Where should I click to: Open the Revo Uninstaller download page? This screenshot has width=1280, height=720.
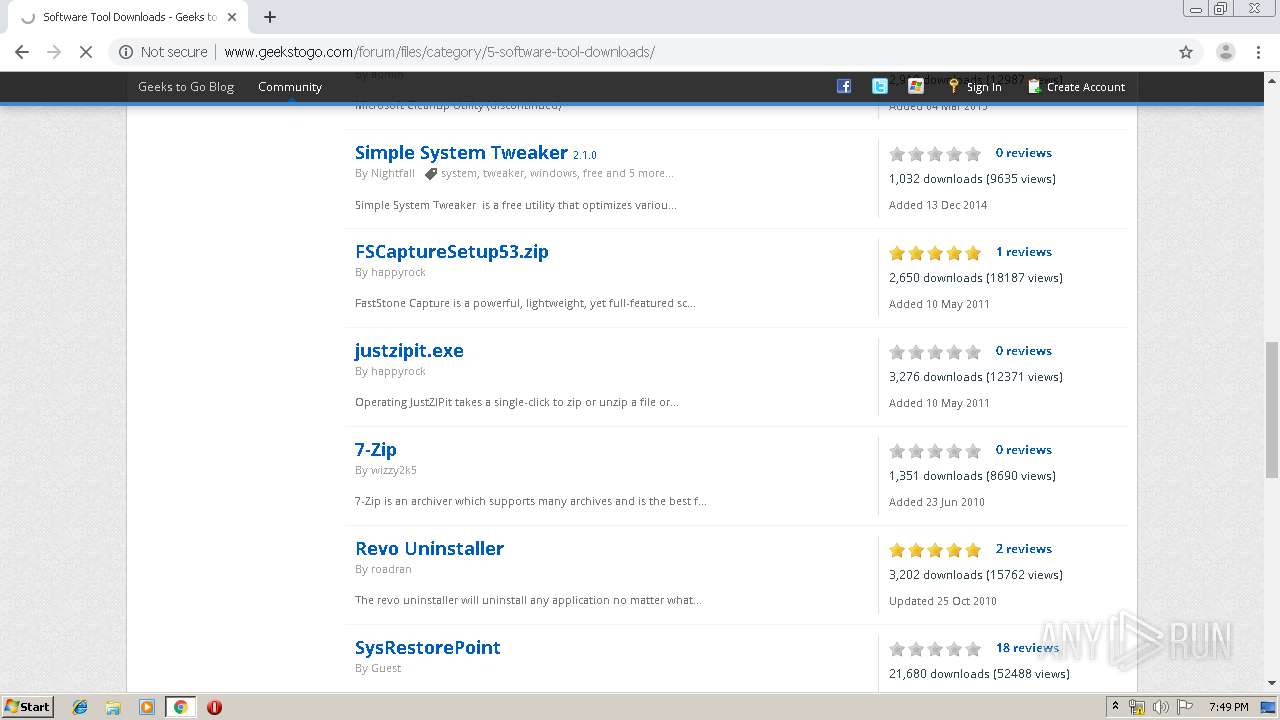(429, 548)
